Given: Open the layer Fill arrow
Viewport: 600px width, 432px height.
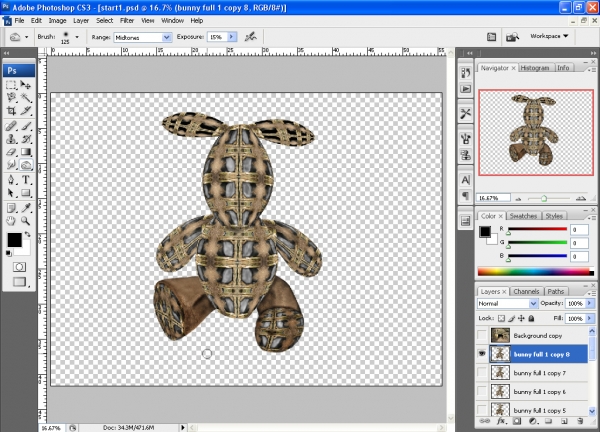Looking at the screenshot, I should click(590, 318).
